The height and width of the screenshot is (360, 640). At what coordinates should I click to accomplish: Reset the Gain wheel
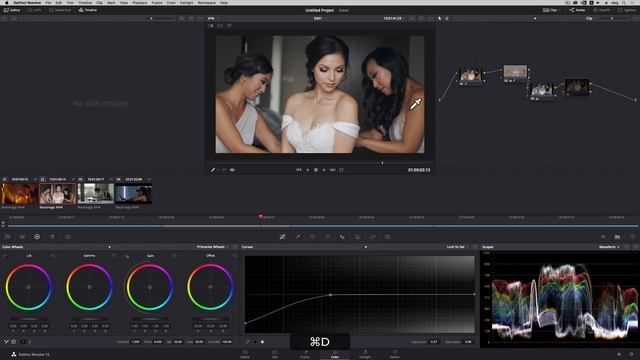pyautogui.click(x=174, y=256)
